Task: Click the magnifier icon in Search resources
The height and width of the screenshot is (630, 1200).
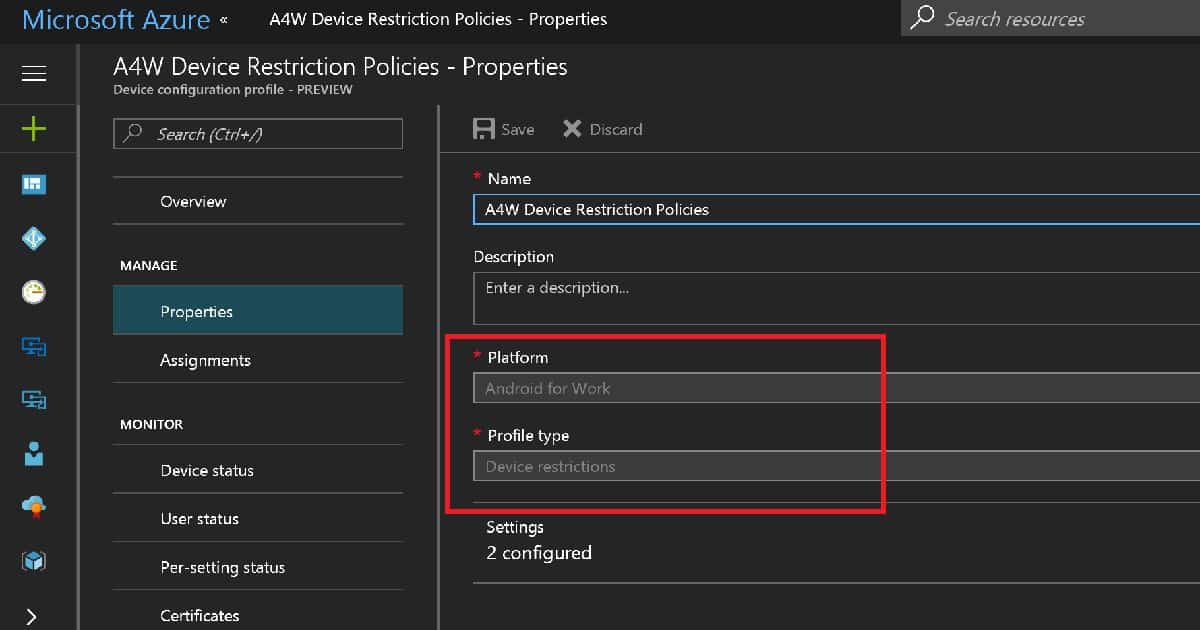Action: pos(923,18)
